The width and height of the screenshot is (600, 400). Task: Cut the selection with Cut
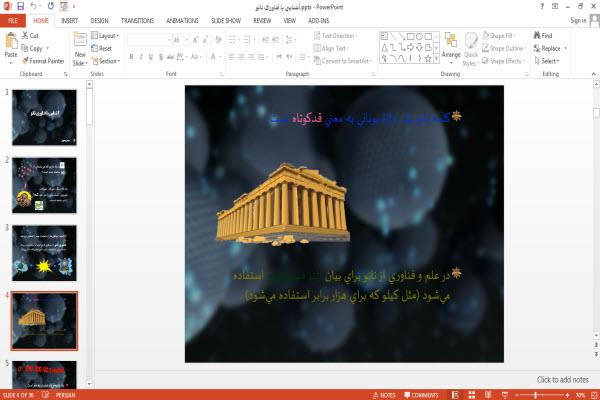[x=30, y=36]
